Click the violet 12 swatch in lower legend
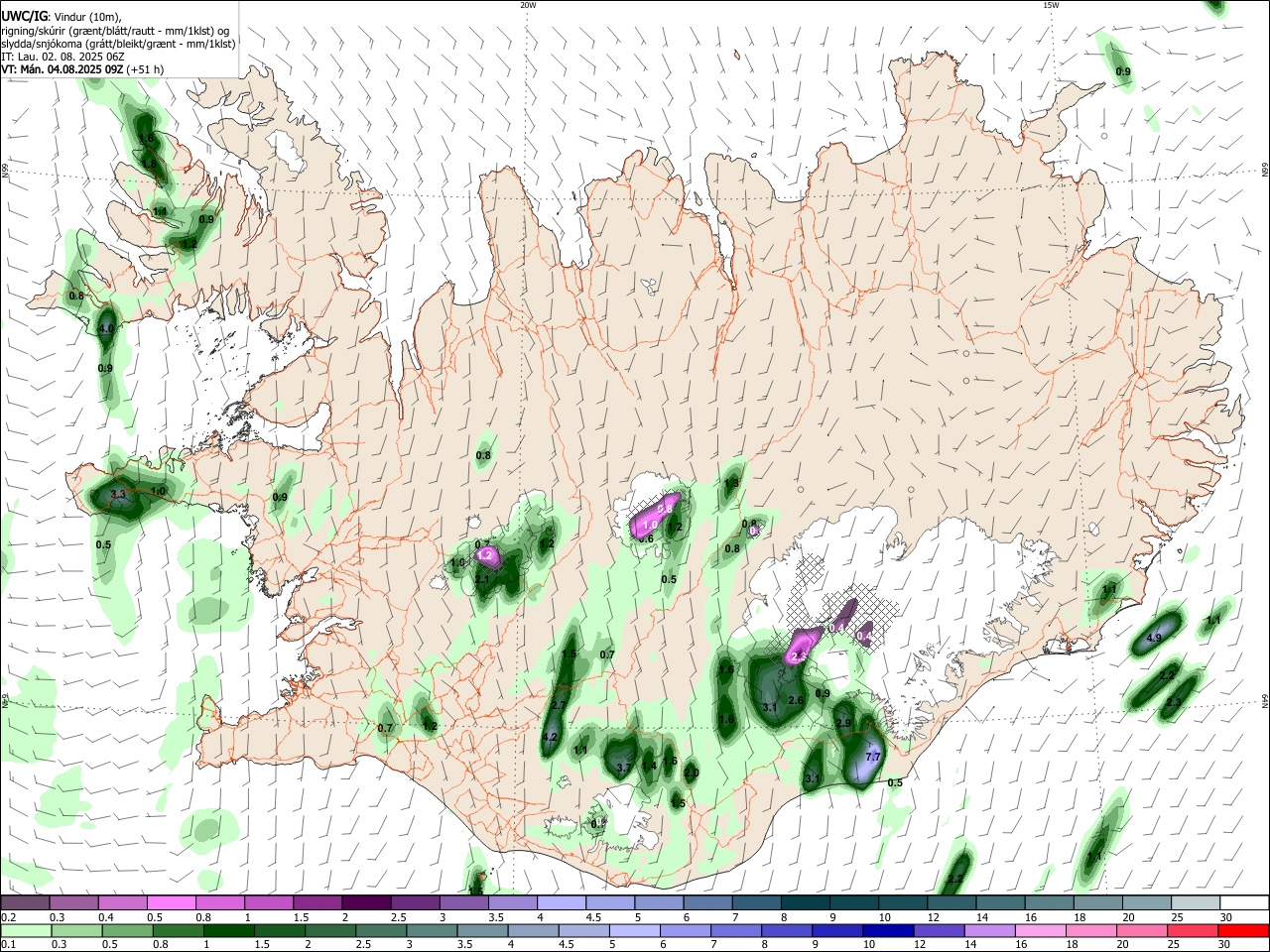 point(937,930)
